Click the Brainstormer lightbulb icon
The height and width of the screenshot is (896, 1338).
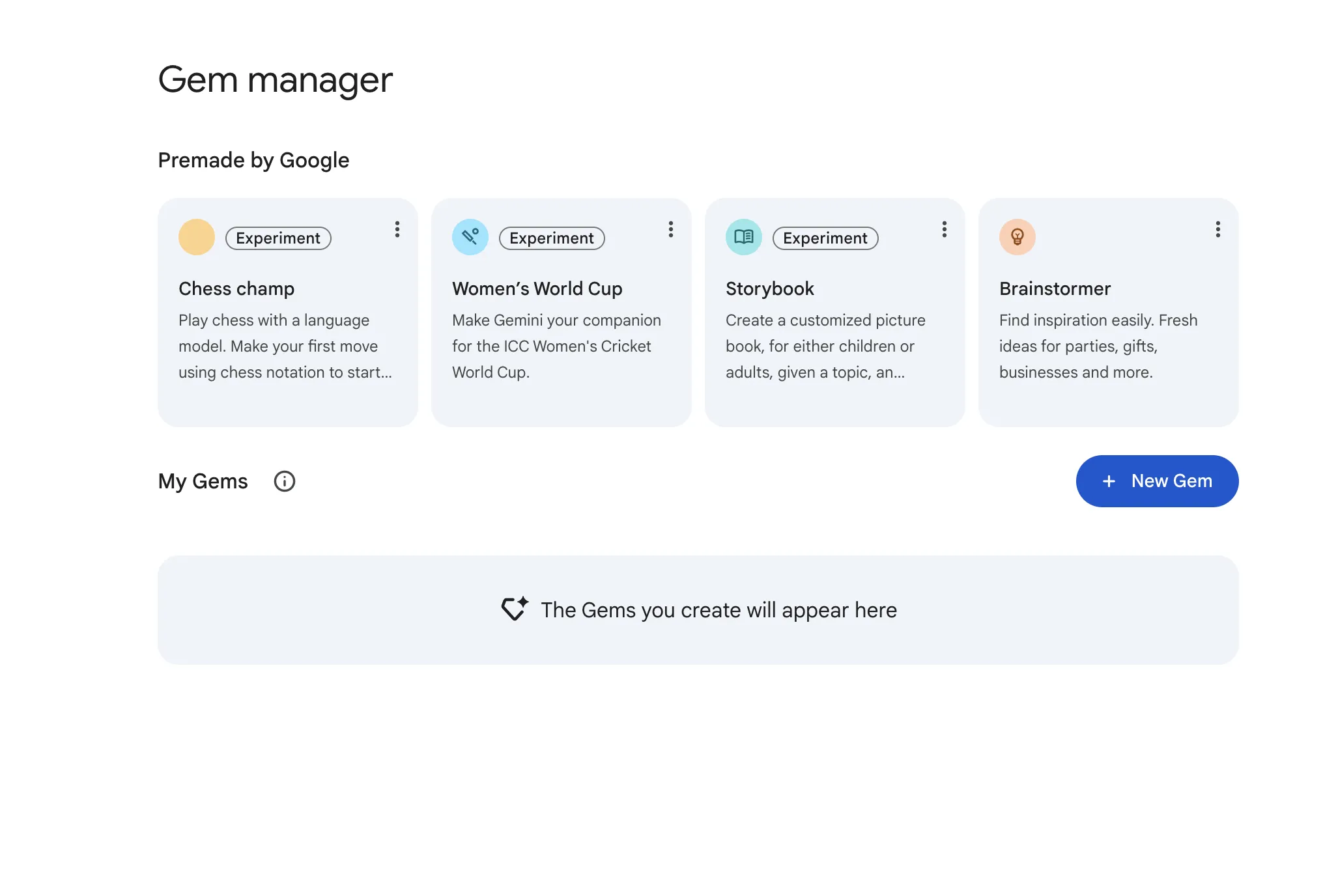tap(1017, 237)
